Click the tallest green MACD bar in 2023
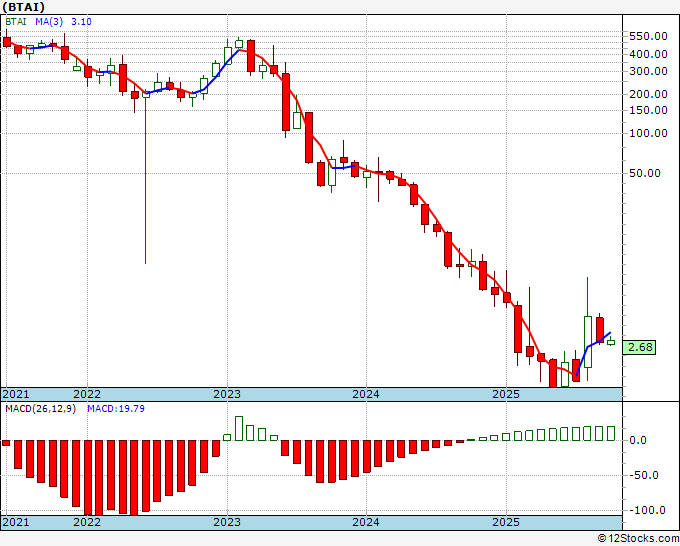Image resolution: width=680 pixels, height=546 pixels. tap(239, 428)
